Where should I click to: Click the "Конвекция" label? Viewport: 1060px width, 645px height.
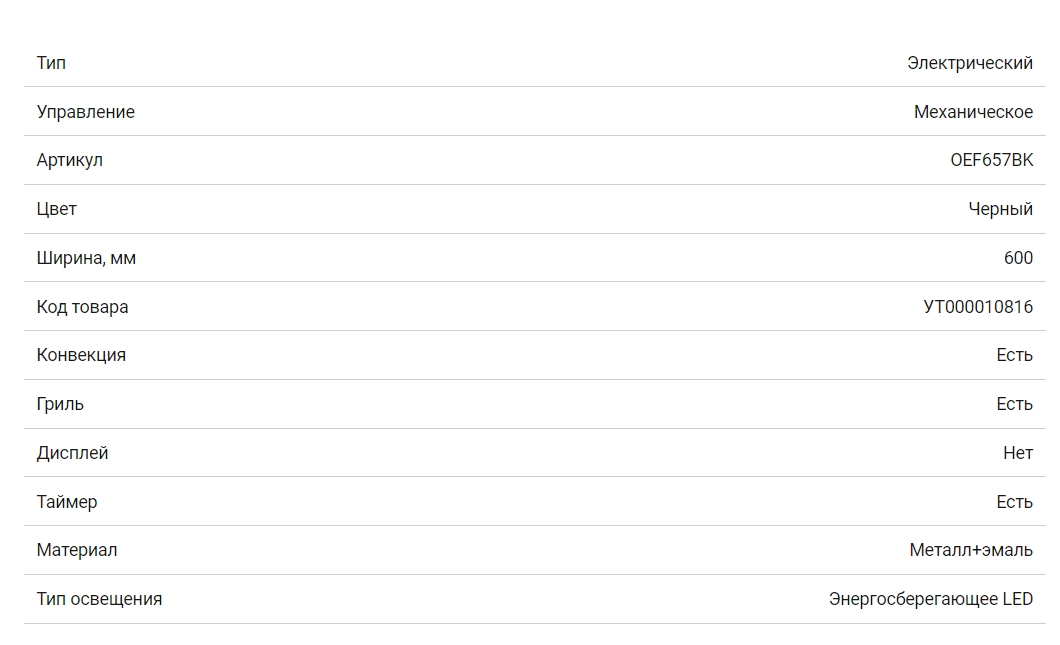pos(81,355)
